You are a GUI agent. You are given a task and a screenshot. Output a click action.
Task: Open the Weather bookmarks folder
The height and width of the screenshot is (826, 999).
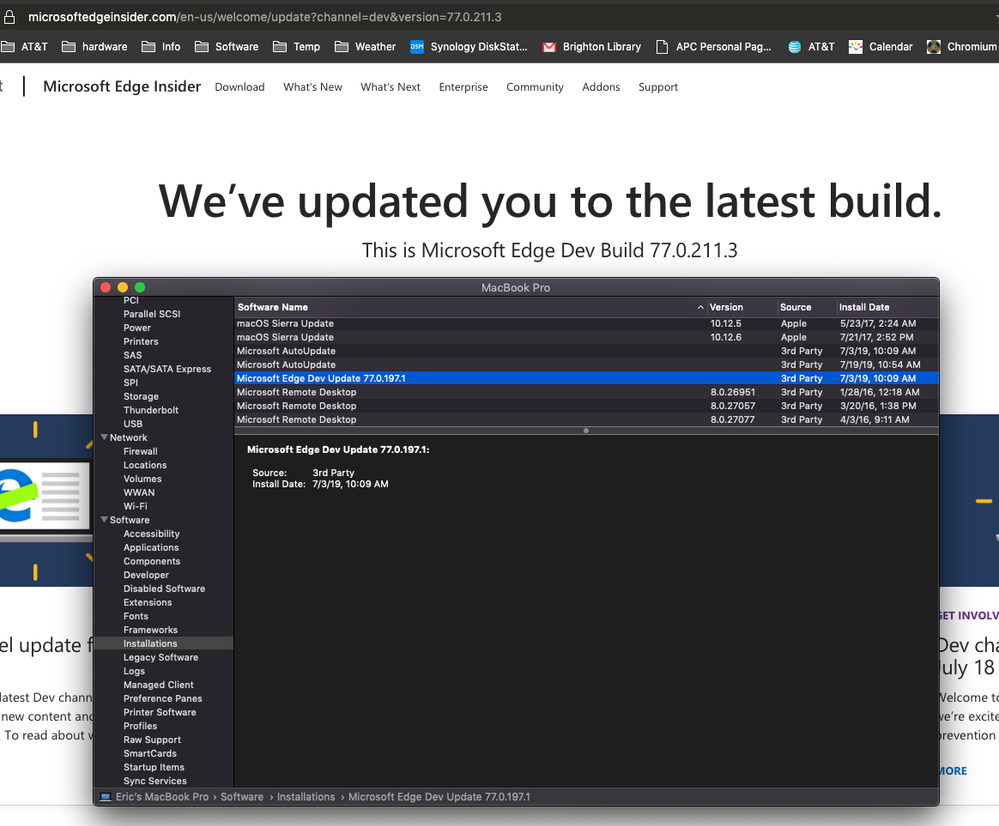click(x=365, y=47)
